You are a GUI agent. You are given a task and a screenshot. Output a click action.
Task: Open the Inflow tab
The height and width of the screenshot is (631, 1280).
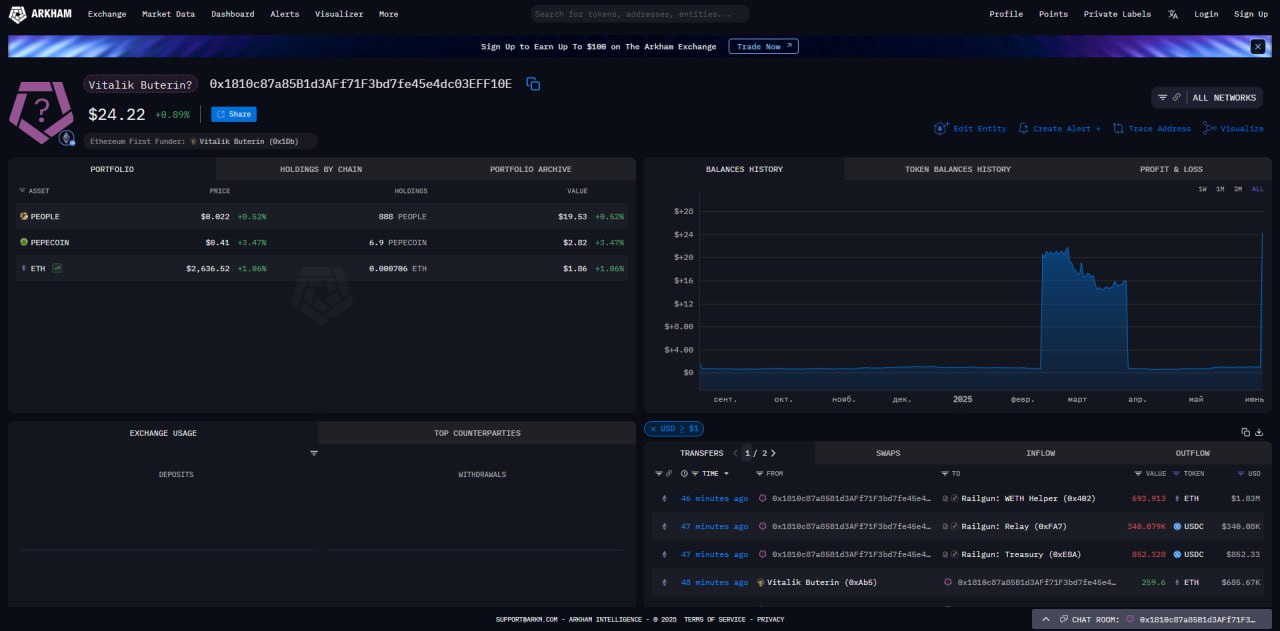[1041, 453]
